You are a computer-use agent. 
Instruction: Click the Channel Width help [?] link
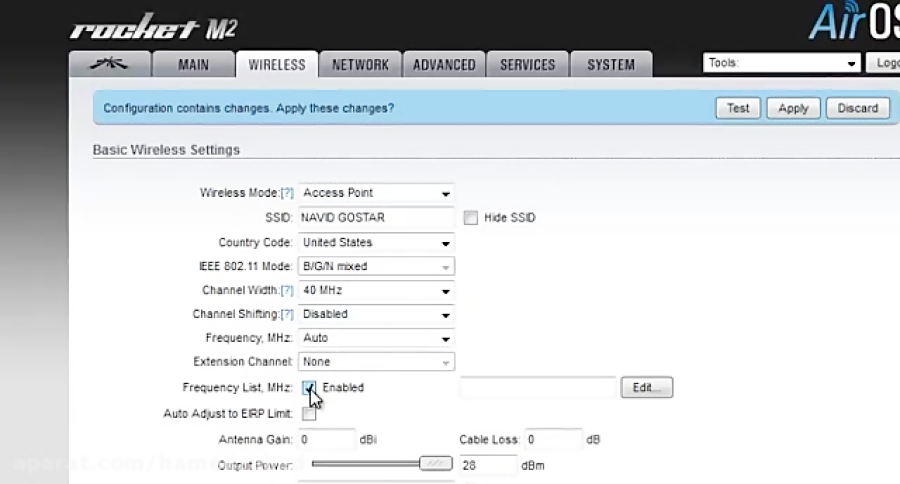(287, 291)
